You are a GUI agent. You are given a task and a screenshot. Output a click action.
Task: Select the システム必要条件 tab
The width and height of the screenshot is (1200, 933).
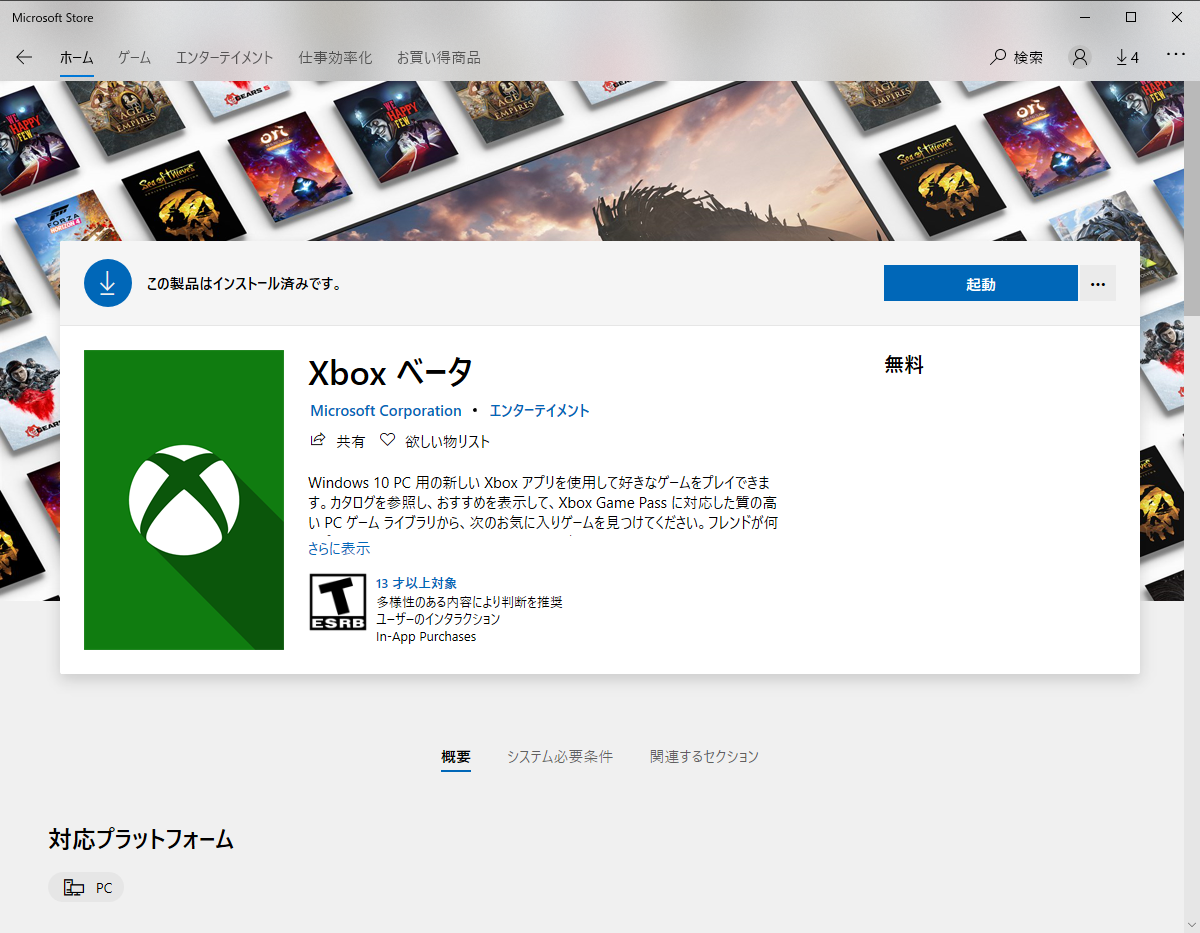pos(559,757)
